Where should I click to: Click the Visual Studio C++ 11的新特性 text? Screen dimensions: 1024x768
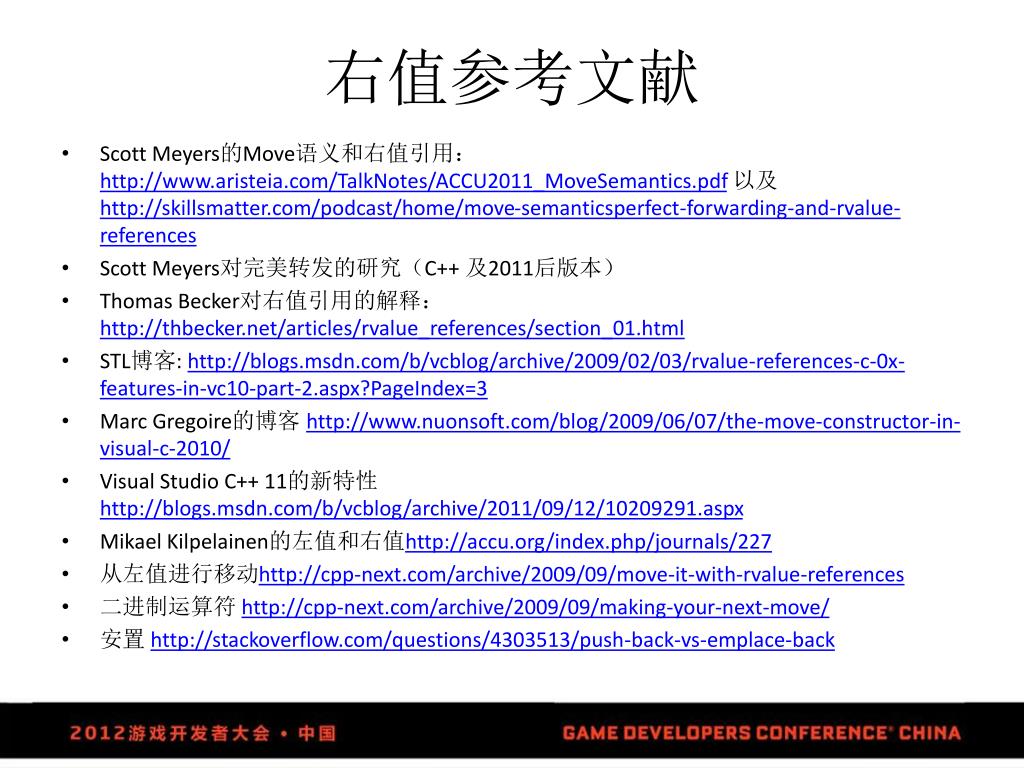(x=238, y=481)
